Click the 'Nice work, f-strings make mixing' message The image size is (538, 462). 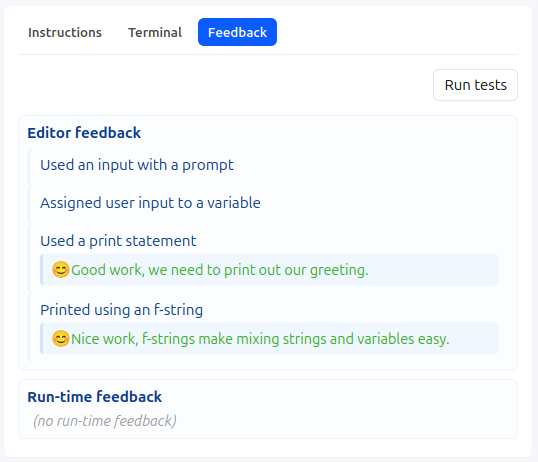point(260,339)
